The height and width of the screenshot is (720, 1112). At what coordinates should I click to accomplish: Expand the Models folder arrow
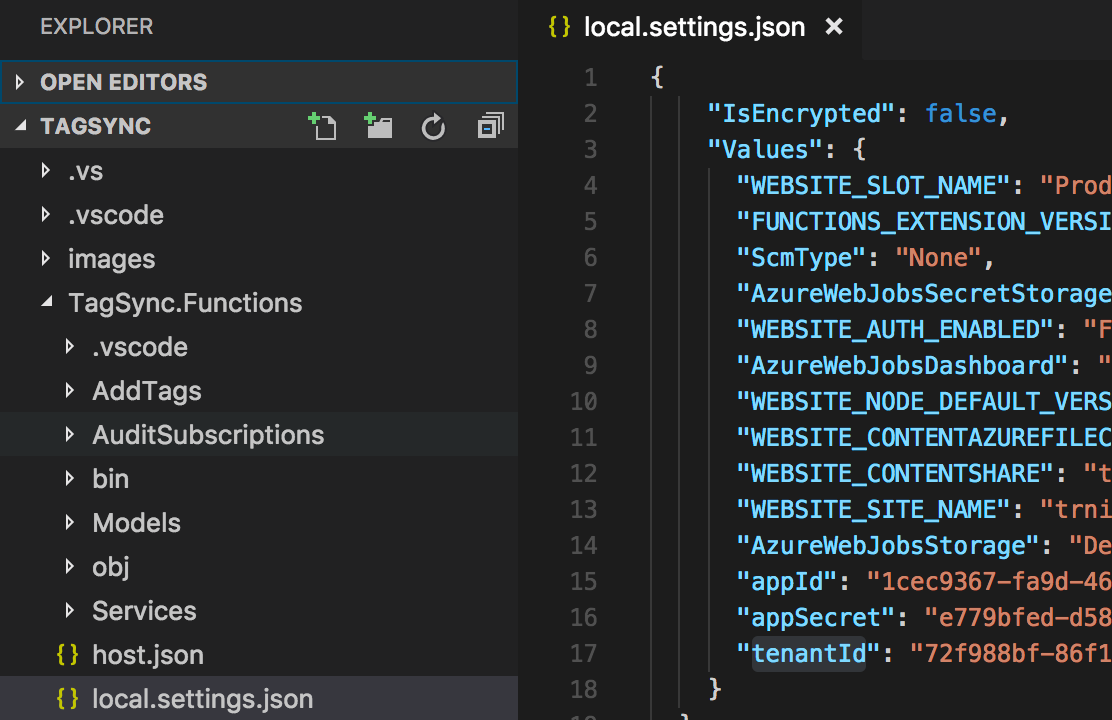(70, 522)
